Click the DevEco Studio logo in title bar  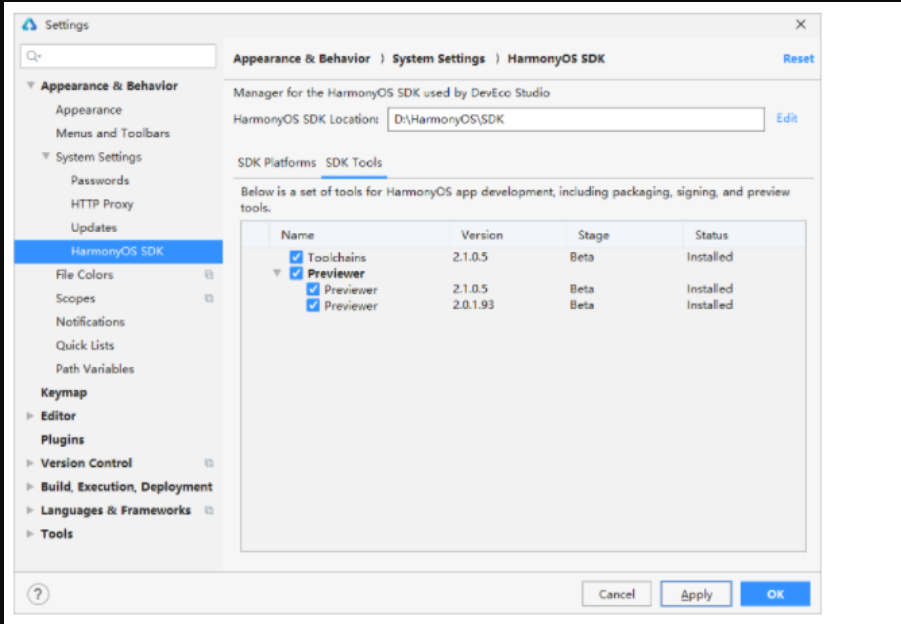[x=29, y=24]
